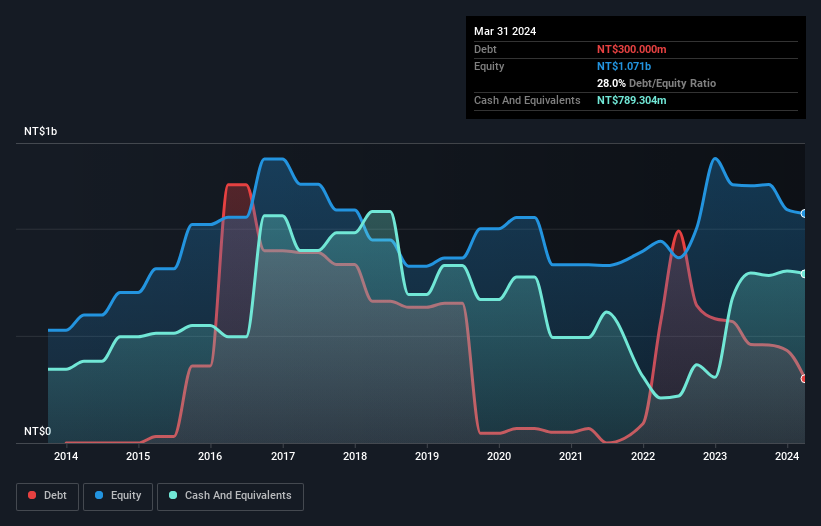Select the Equity endpoint marker for 2024

point(804,214)
